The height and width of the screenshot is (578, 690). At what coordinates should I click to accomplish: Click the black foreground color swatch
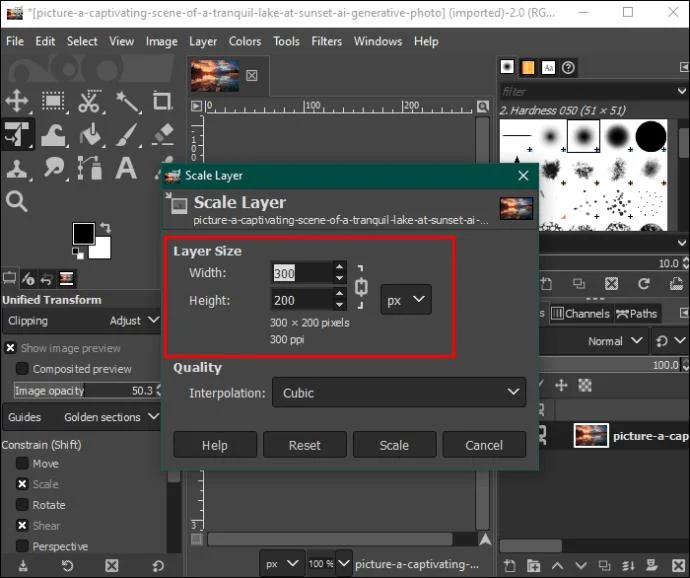pyautogui.click(x=83, y=234)
